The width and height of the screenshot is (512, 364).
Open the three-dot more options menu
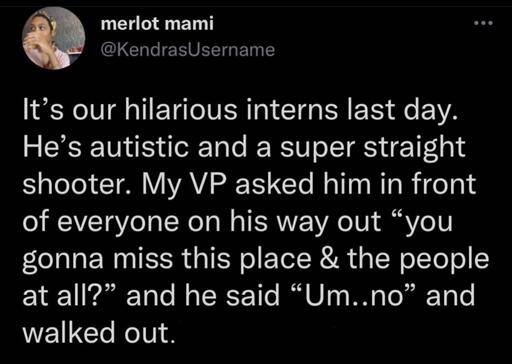483,23
